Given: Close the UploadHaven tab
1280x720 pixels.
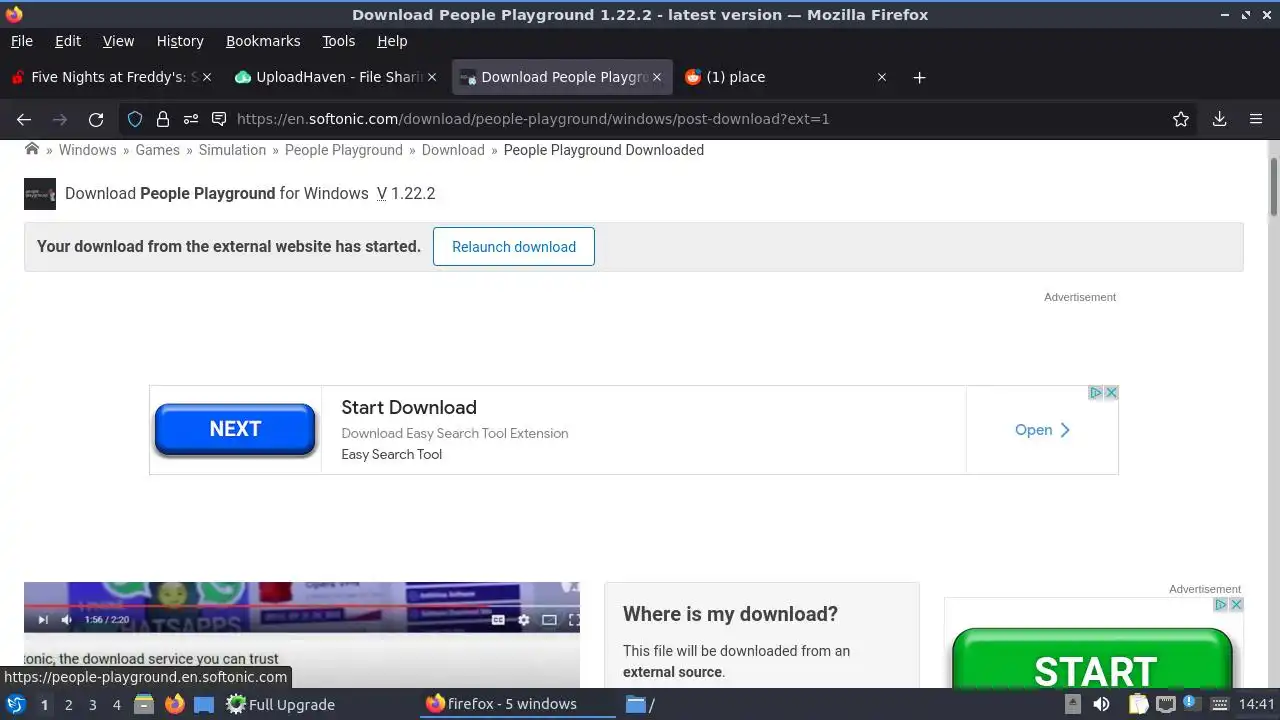Looking at the screenshot, I should pyautogui.click(x=432, y=77).
